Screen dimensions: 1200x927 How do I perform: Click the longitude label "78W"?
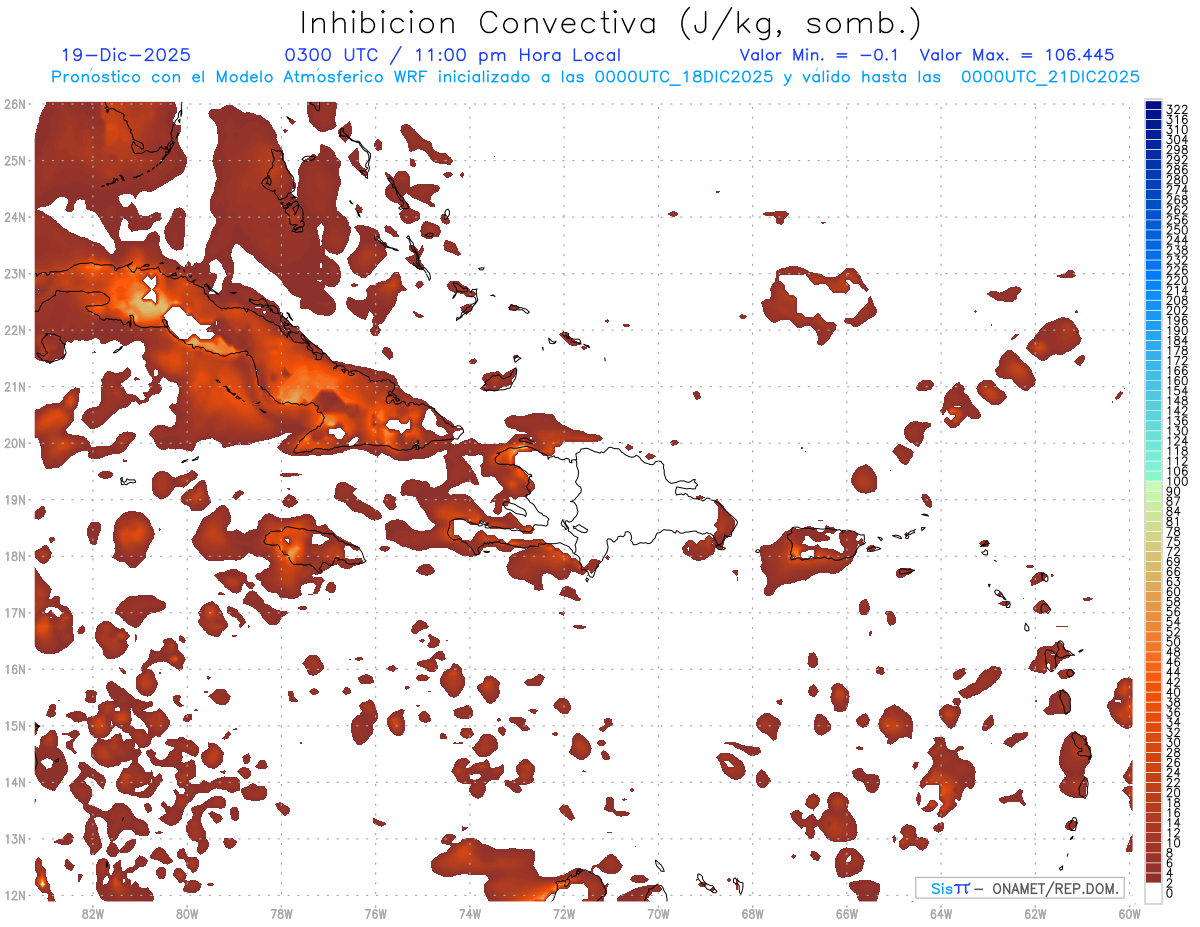click(281, 912)
